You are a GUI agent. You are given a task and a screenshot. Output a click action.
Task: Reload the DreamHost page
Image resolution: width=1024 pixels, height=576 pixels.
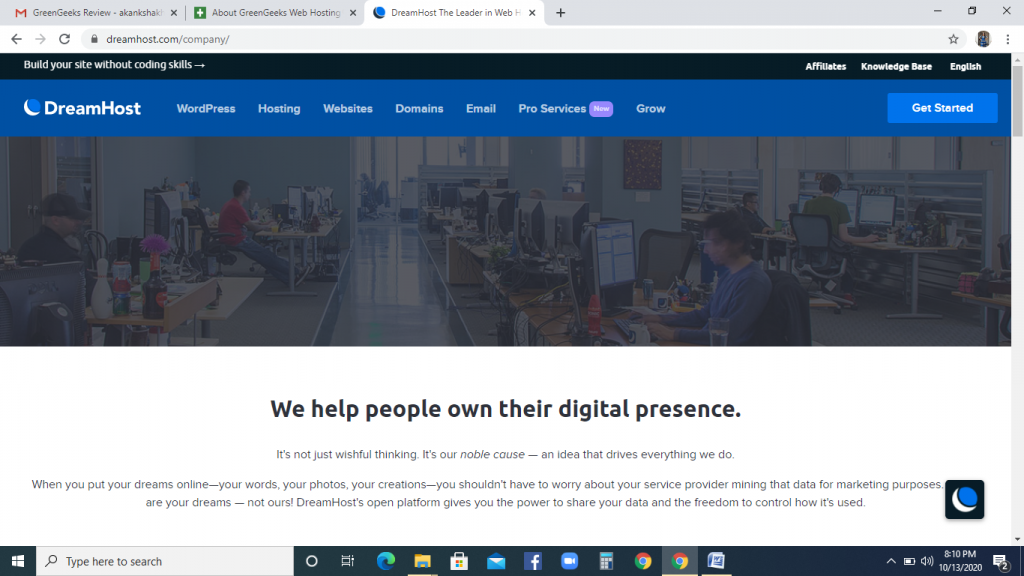coord(65,39)
